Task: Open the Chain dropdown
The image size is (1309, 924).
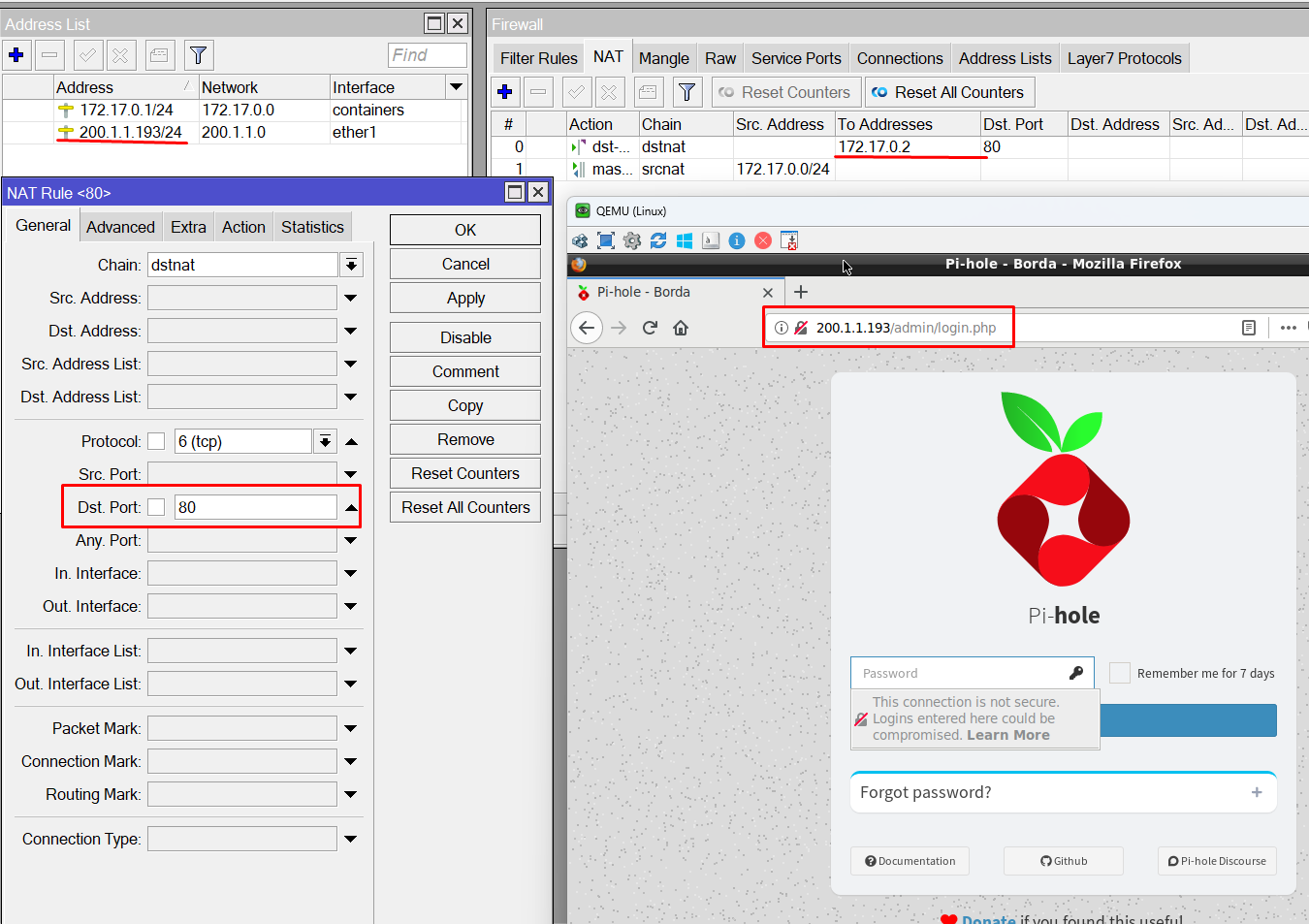Action: click(x=351, y=265)
